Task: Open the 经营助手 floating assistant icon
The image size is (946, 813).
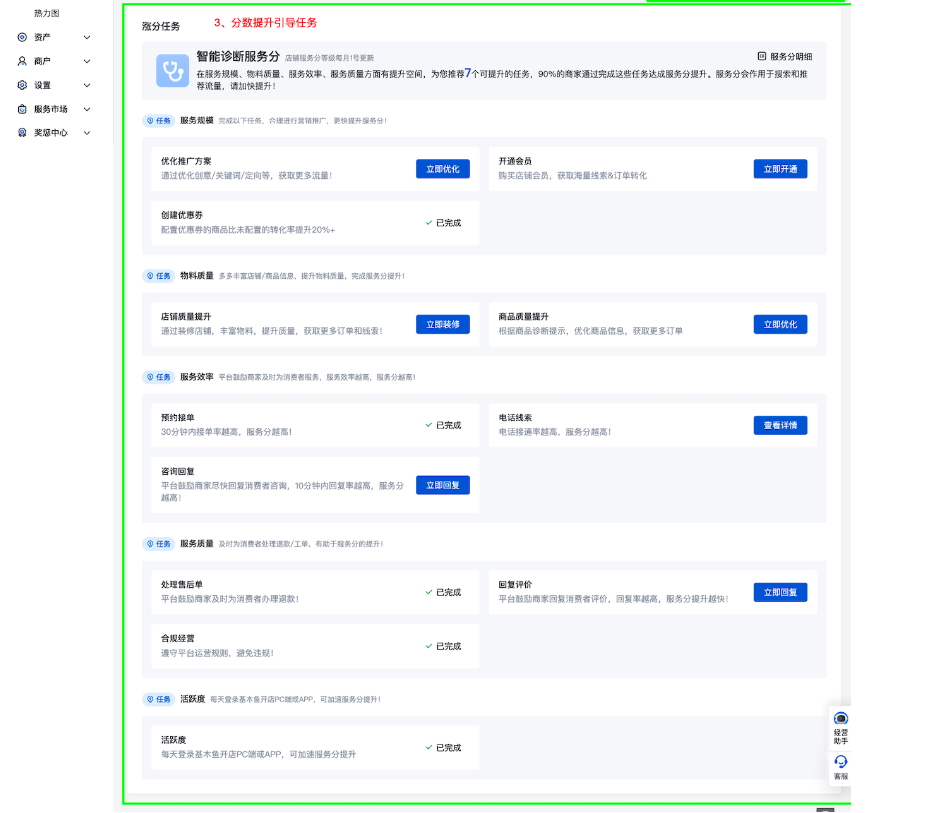Action: (840, 719)
